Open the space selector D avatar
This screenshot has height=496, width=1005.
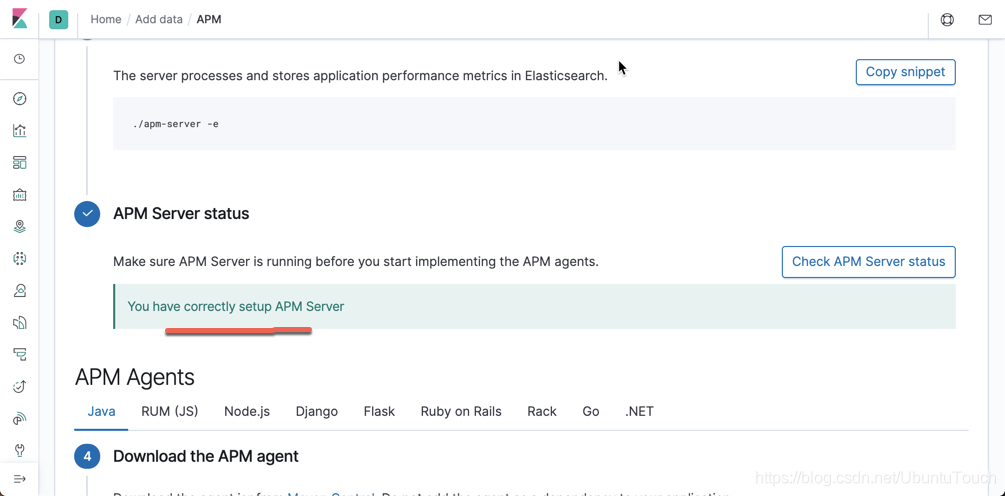tap(58, 20)
